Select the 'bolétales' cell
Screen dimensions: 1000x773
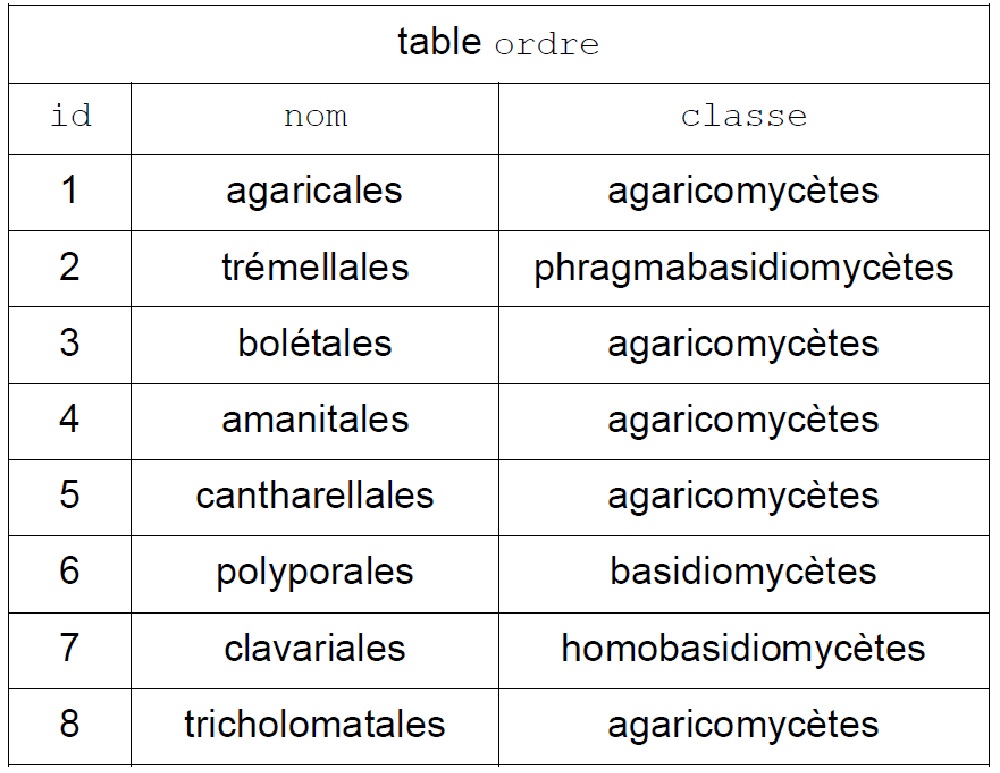coord(315,345)
